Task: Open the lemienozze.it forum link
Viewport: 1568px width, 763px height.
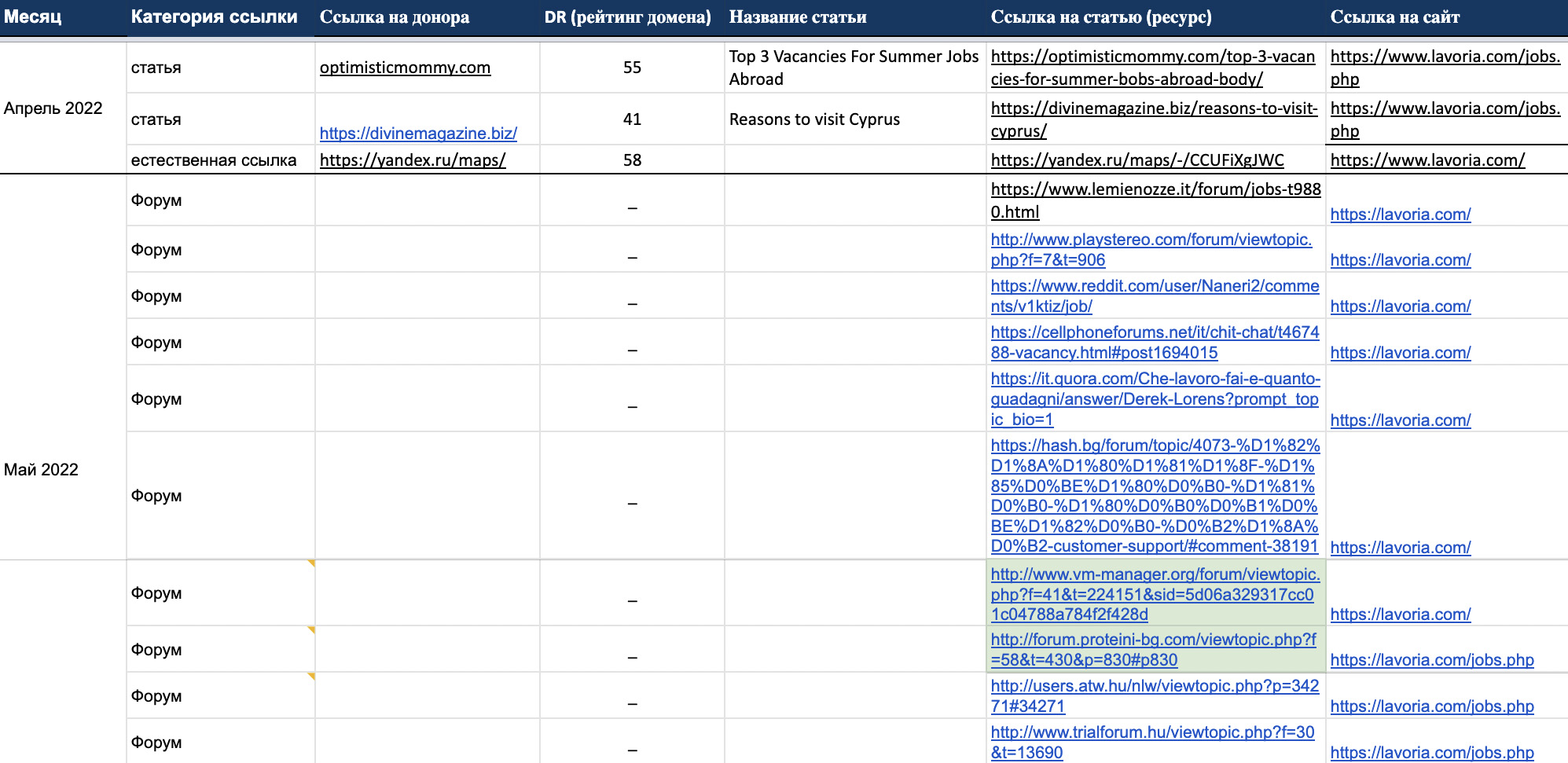Action: (x=1155, y=200)
